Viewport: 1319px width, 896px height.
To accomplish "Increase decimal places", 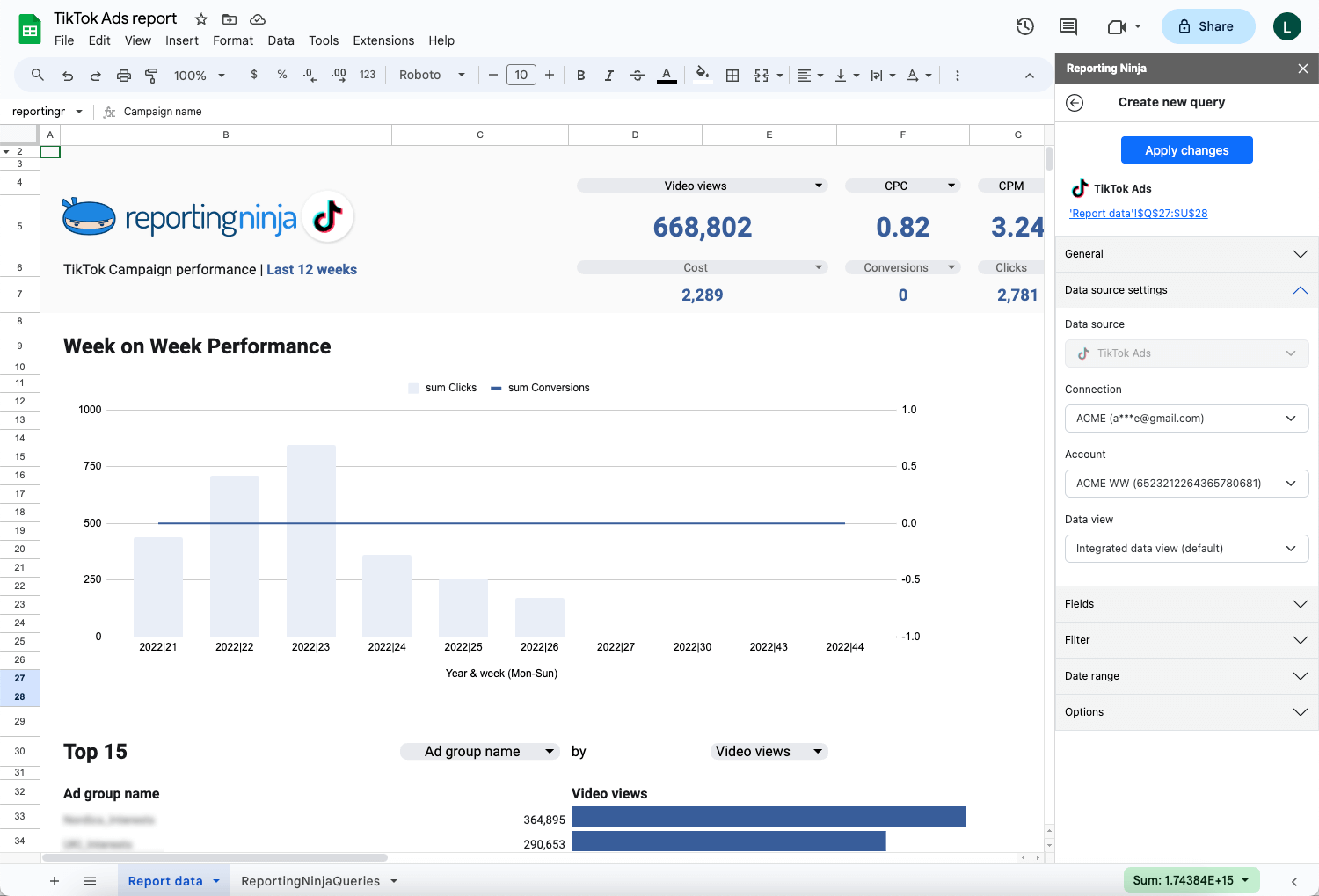I will (x=339, y=75).
